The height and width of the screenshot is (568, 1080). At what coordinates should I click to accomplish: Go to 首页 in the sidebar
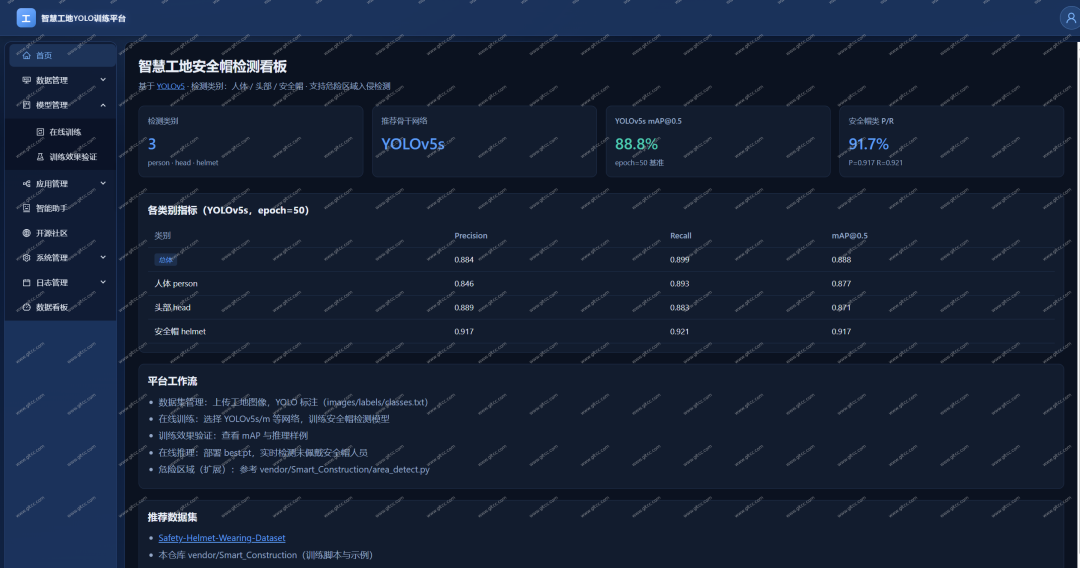tap(63, 55)
